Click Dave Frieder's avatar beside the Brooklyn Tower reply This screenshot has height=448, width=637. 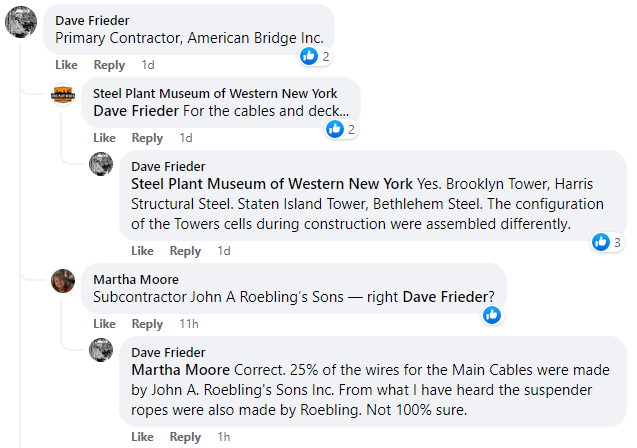tap(101, 165)
